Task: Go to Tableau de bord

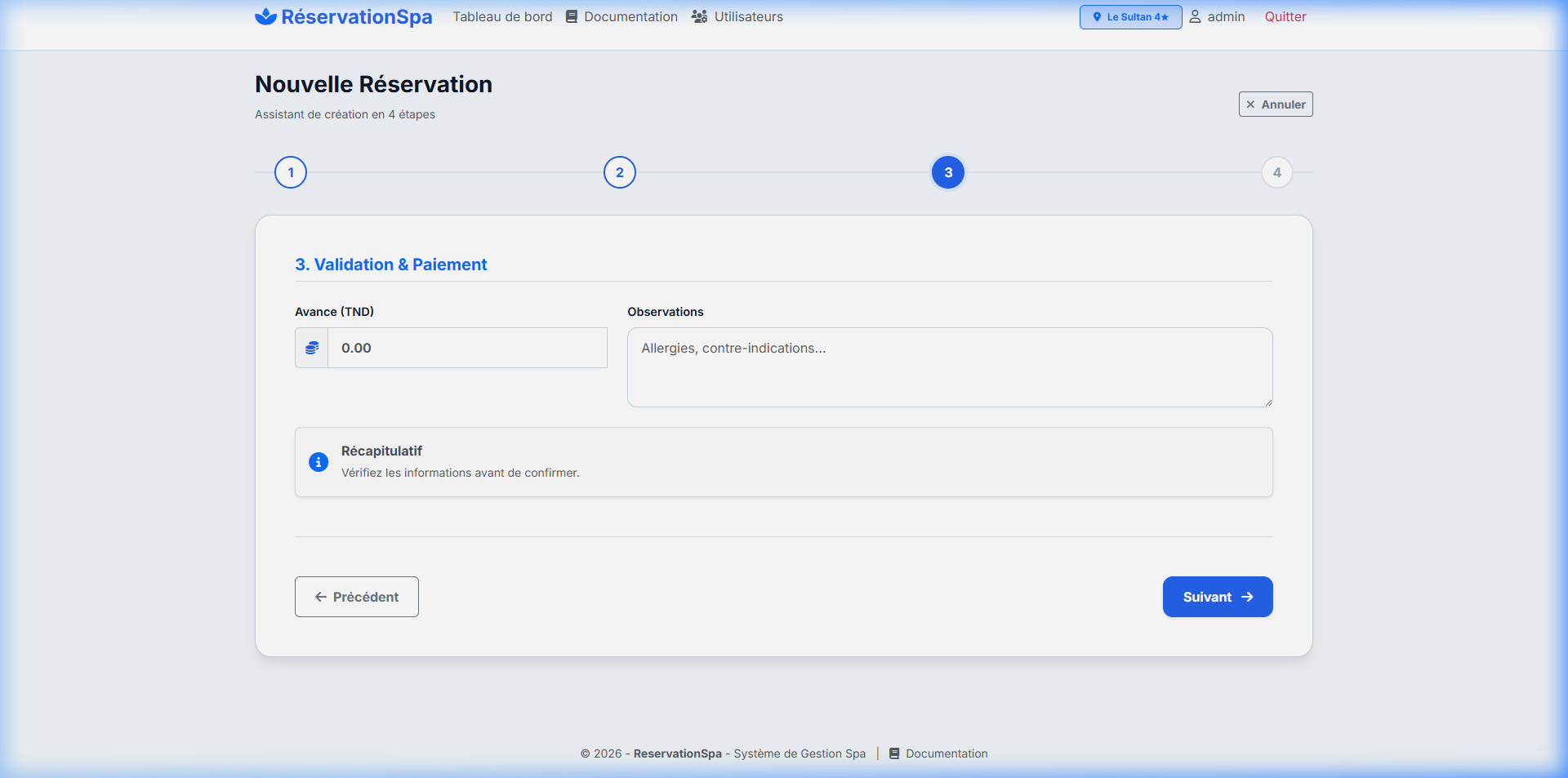Action: click(502, 16)
